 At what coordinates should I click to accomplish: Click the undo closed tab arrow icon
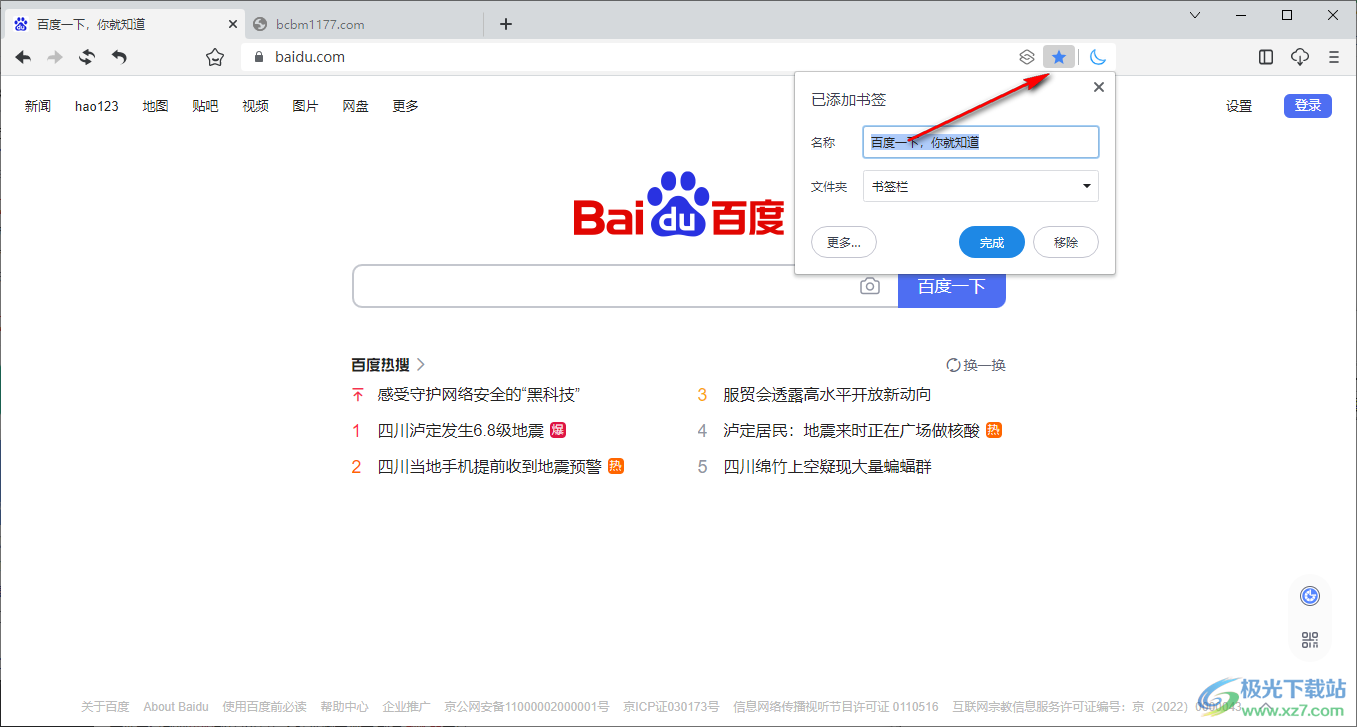(119, 57)
